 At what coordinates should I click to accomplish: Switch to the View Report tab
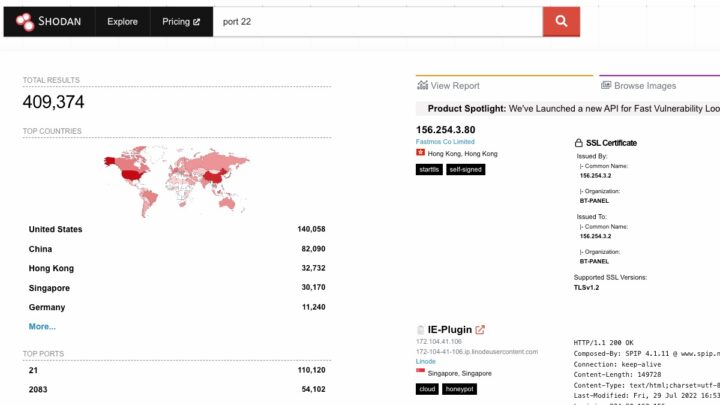[x=449, y=86]
